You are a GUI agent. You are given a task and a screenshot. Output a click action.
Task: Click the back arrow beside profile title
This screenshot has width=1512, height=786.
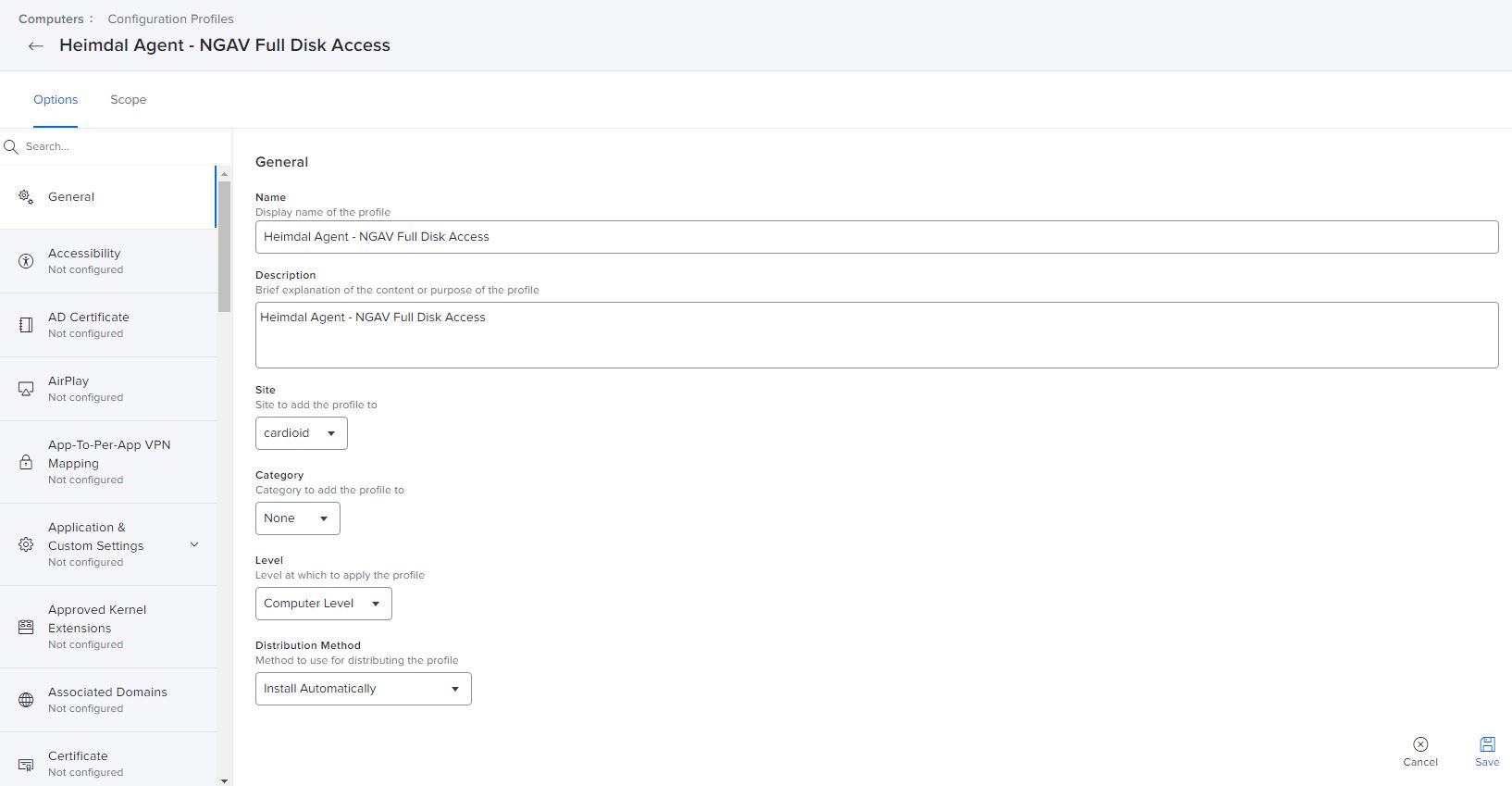point(36,45)
